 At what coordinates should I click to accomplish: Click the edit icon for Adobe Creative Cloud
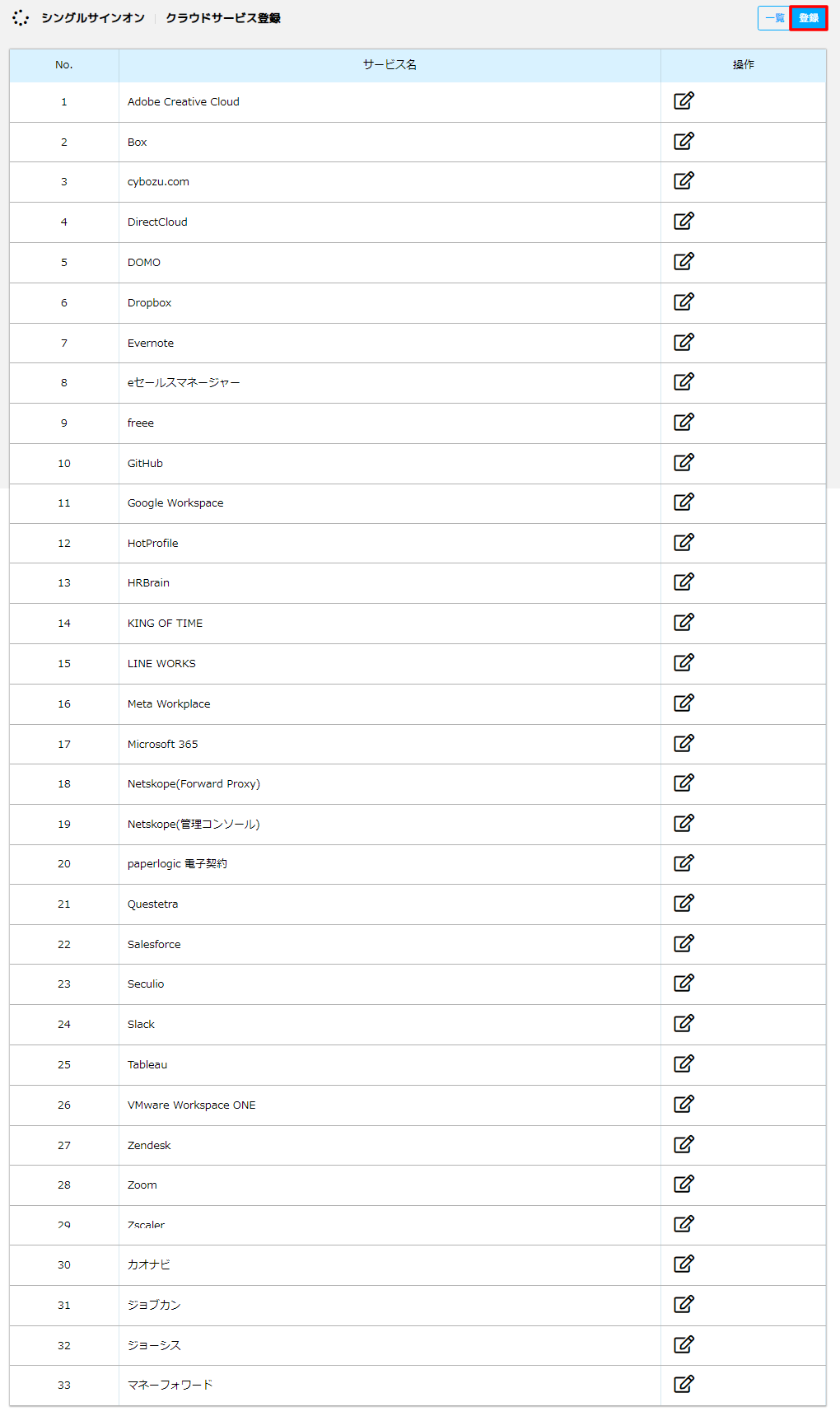[x=684, y=100]
